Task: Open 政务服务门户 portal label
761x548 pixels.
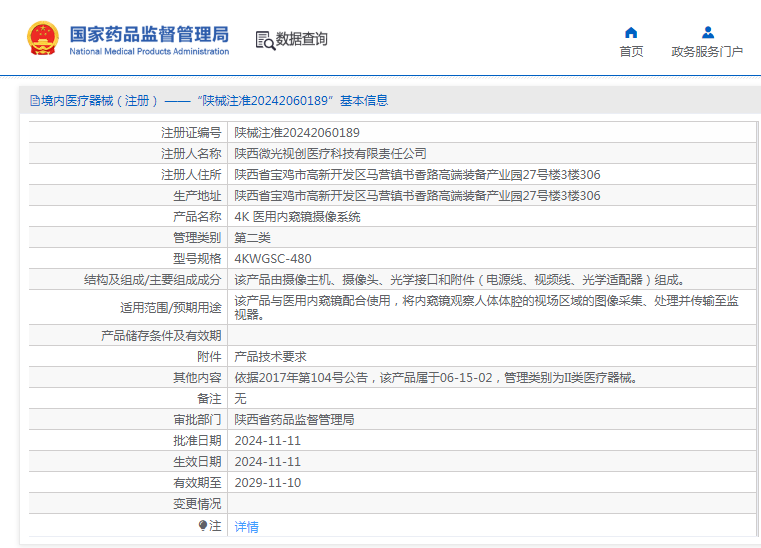Action: click(707, 51)
